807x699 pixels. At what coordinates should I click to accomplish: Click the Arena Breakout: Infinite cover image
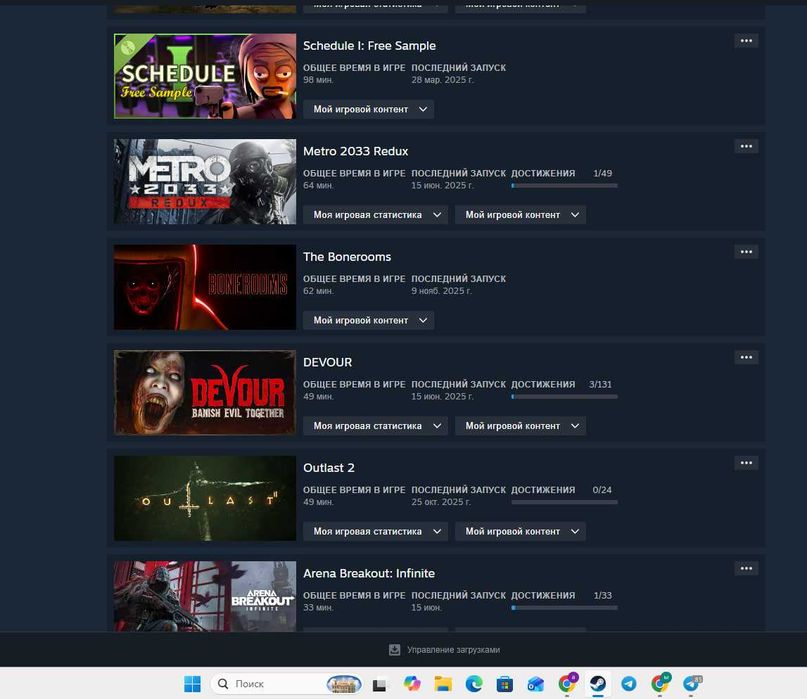coord(205,597)
